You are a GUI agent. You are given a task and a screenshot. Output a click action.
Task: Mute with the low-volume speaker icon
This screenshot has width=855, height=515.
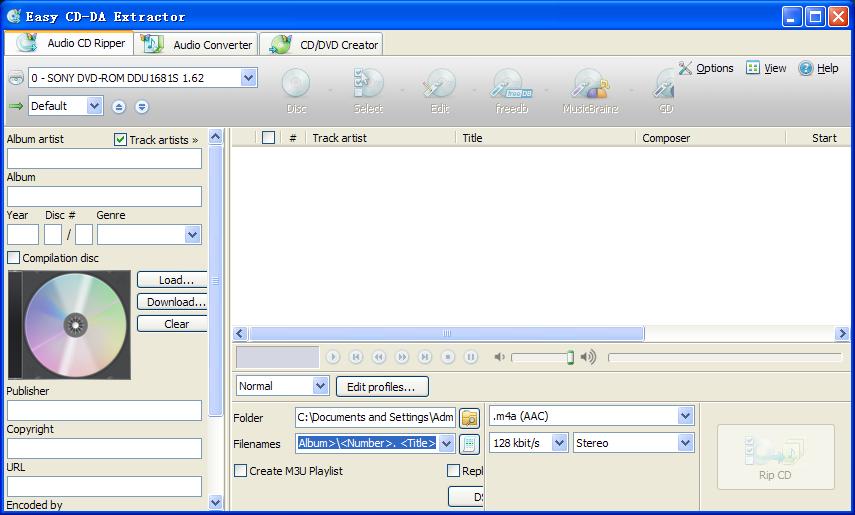(499, 357)
